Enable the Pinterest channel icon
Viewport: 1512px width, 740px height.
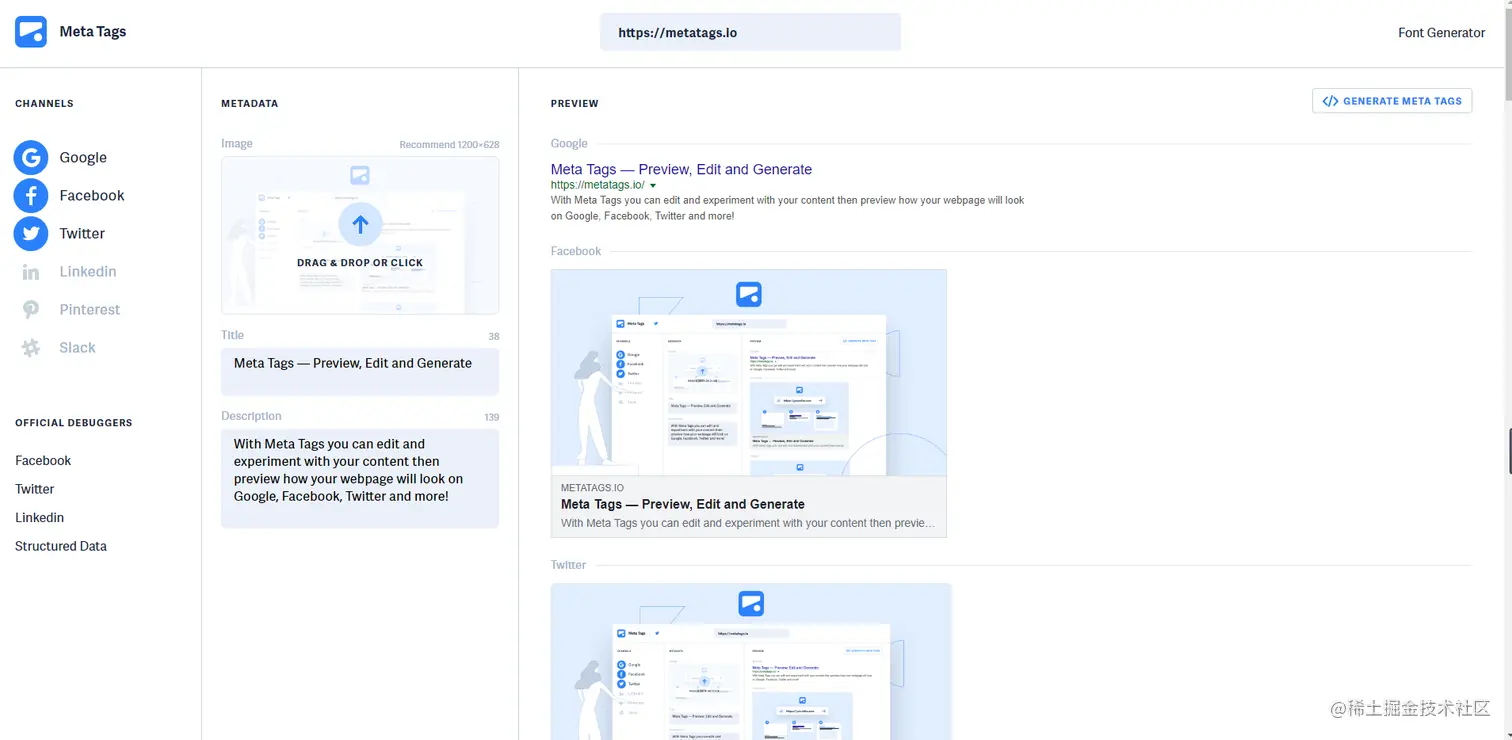pyautogui.click(x=31, y=310)
